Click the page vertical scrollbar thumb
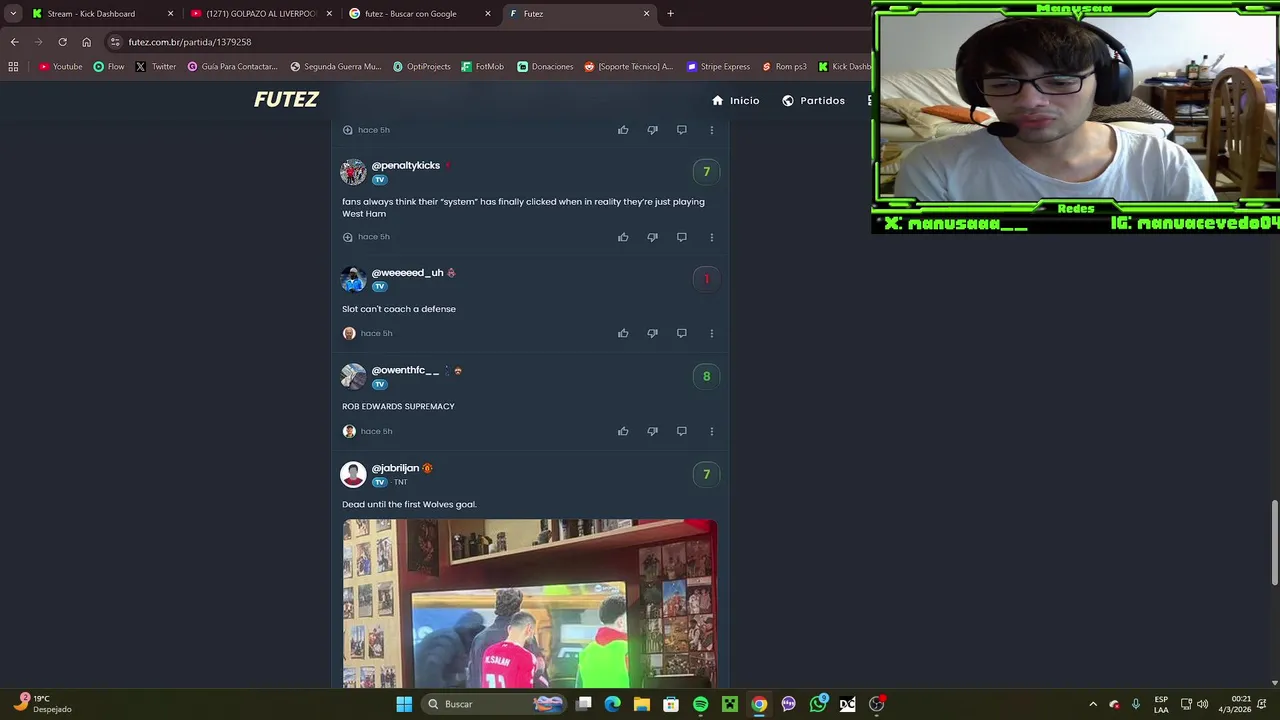This screenshot has height=720, width=1280. [1274, 544]
